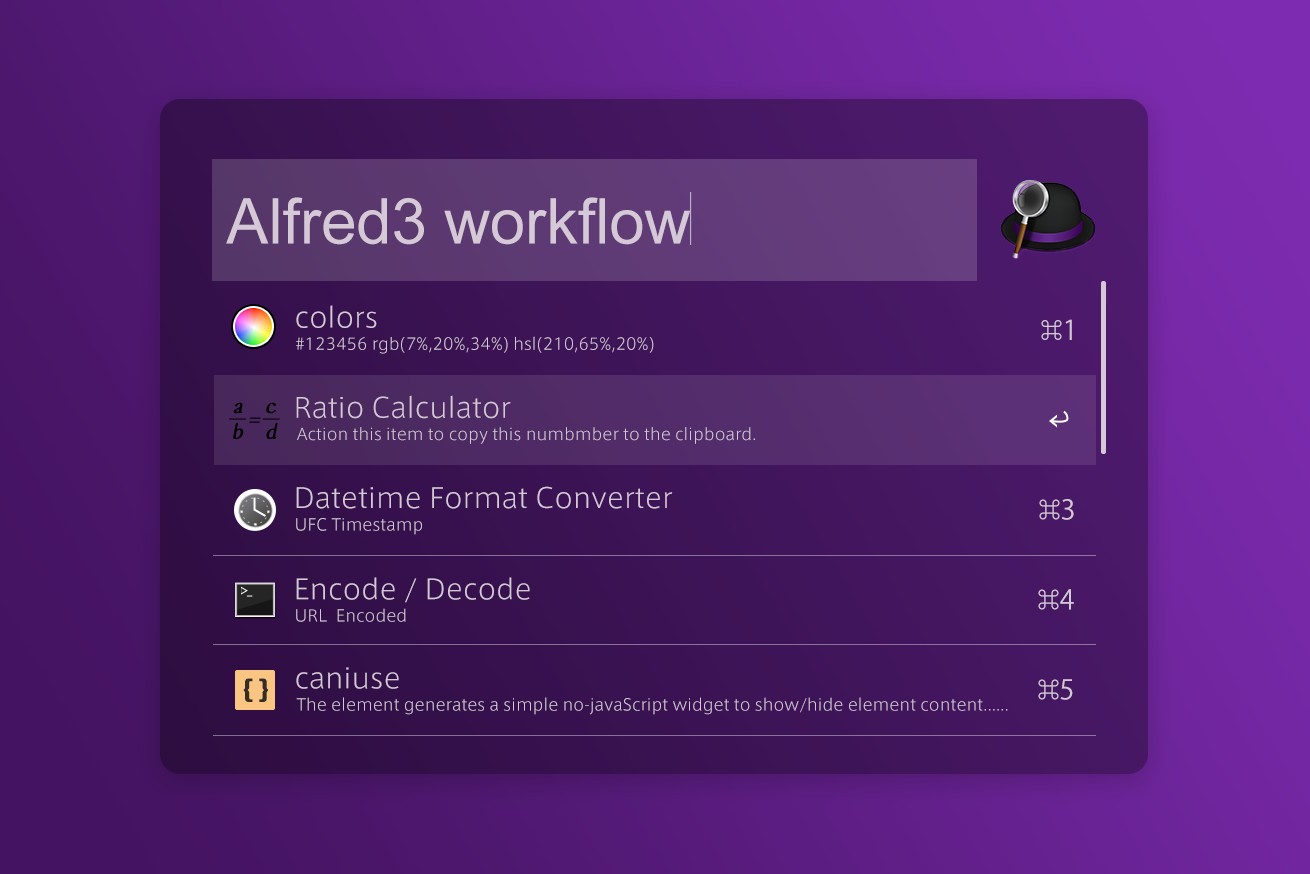Click the return arrow icon on Ratio Calculator row
1310x874 pixels.
tap(1058, 420)
